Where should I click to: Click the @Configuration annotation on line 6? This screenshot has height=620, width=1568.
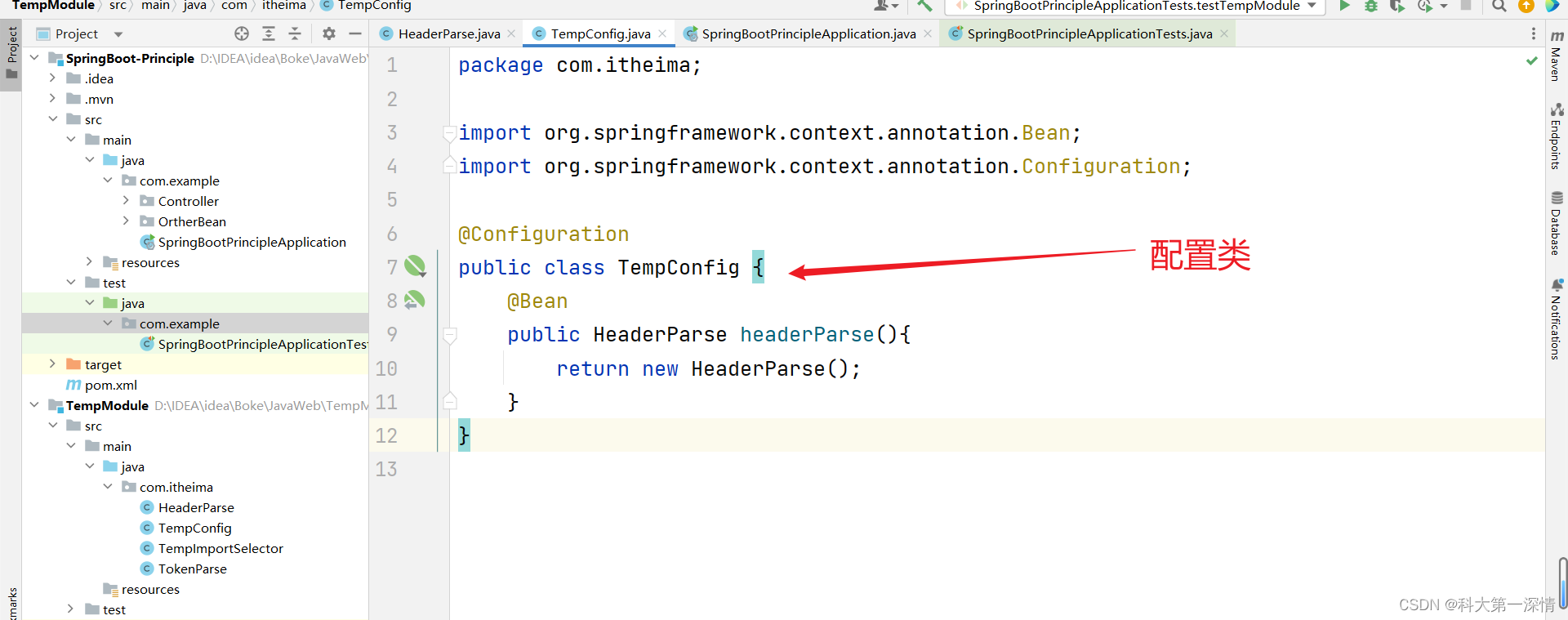pos(543,234)
